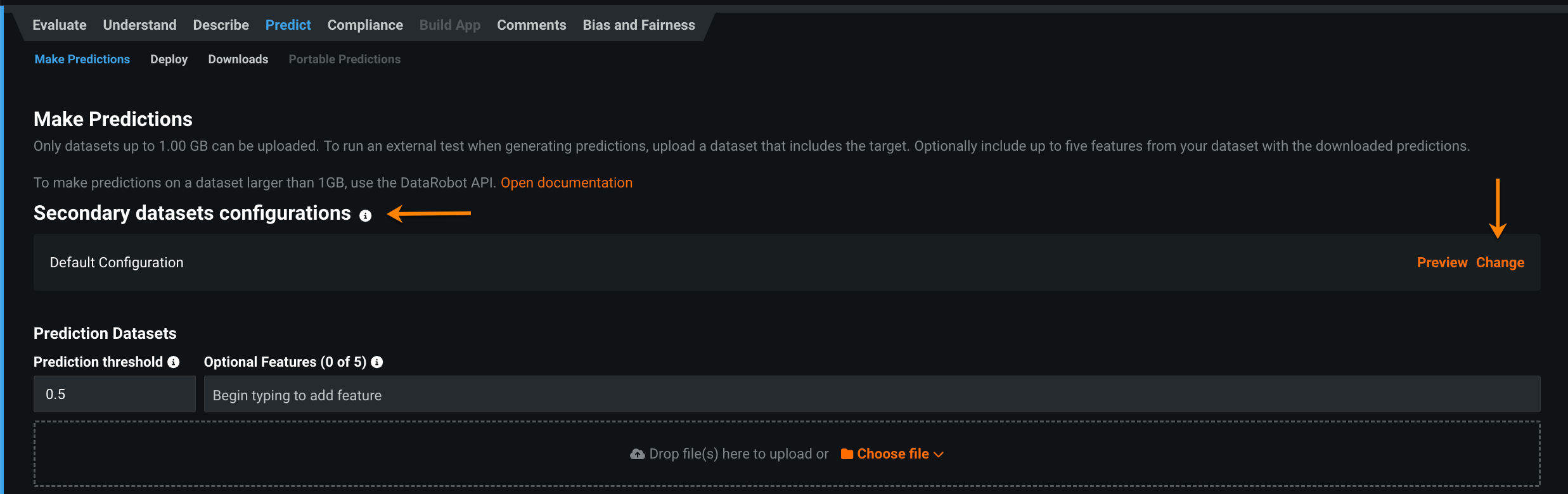Open the Deploy sub-tab
Image resolution: width=1568 pixels, height=494 pixels.
[x=169, y=60]
